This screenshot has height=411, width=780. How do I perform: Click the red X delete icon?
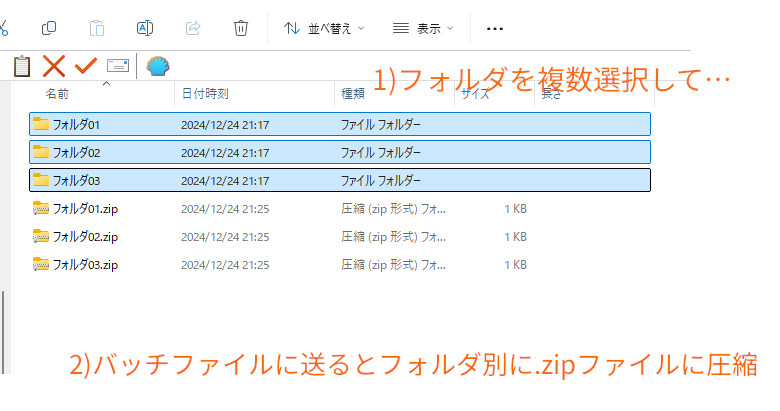[x=54, y=66]
